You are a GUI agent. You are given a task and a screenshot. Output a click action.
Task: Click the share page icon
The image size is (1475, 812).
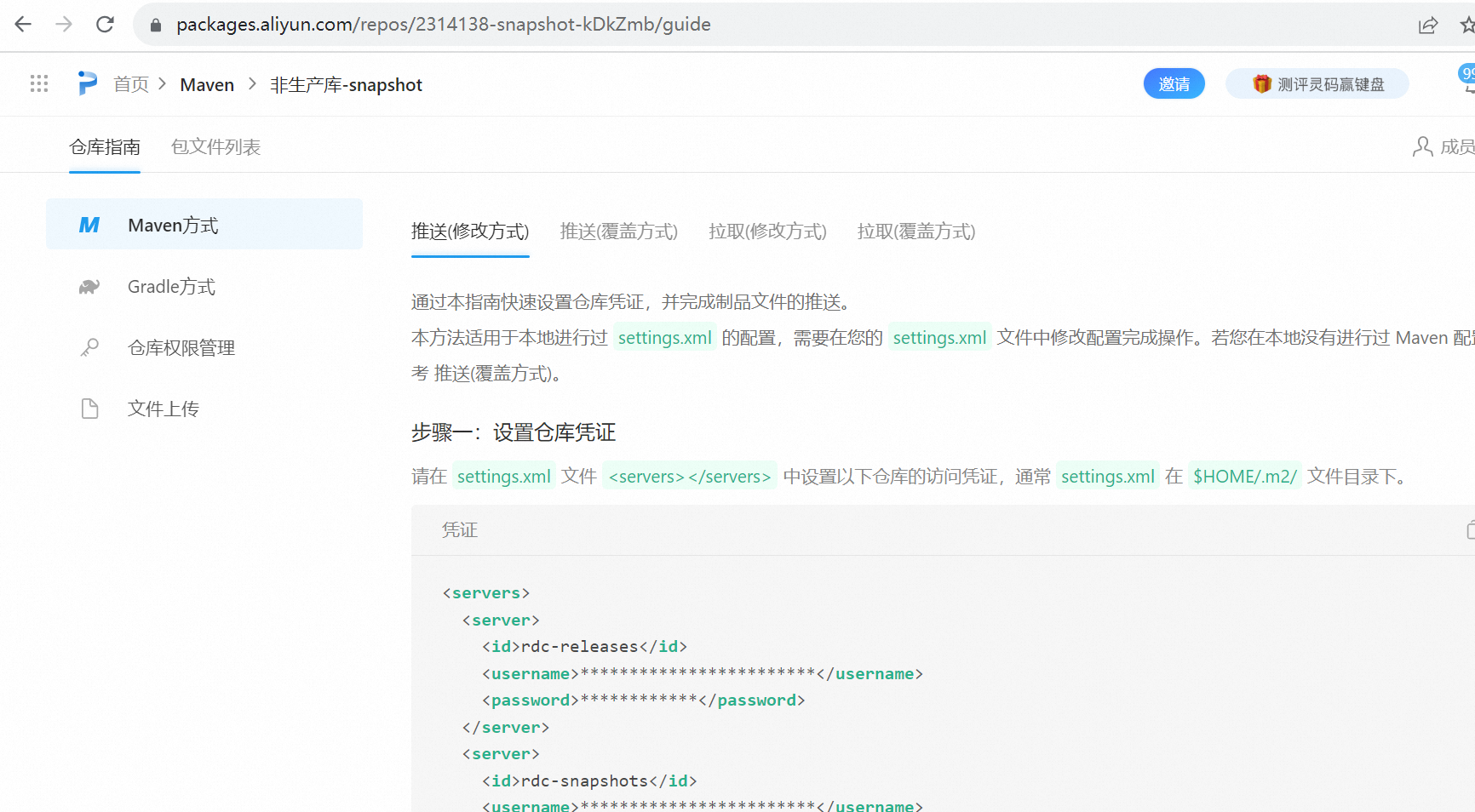(1428, 25)
